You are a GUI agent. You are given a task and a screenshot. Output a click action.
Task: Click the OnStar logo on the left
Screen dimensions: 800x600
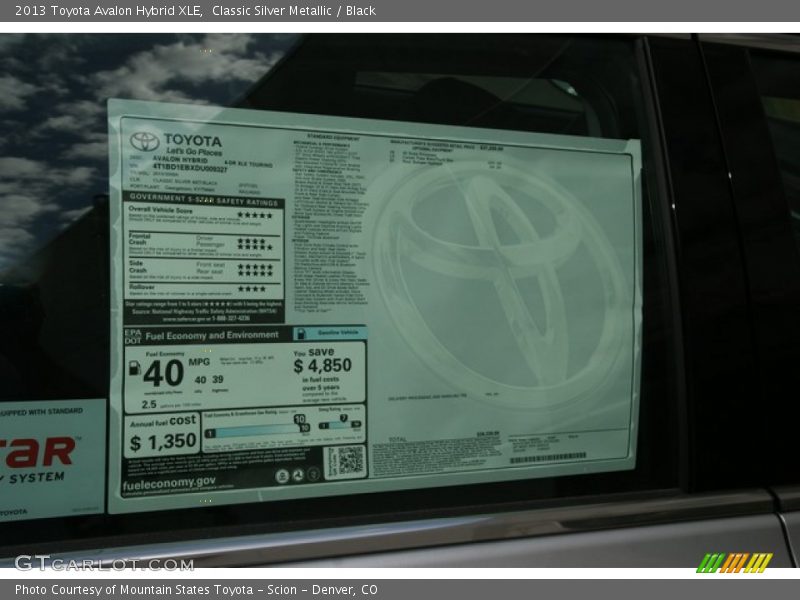pyautogui.click(x=35, y=450)
